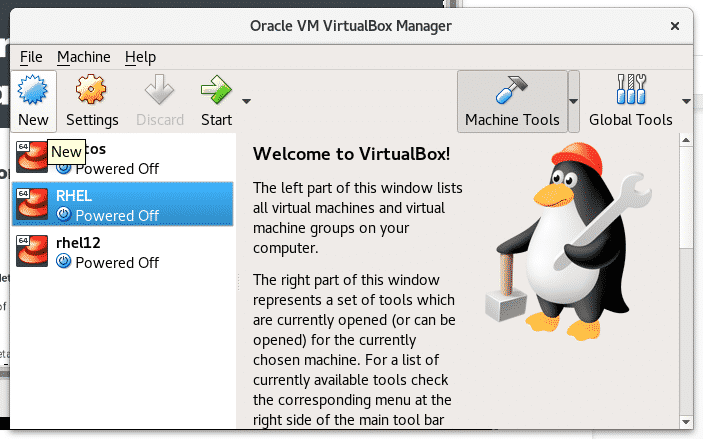This screenshot has height=439, width=703.
Task: Click the scrollbar up arrow in welcome pane
Action: click(686, 140)
